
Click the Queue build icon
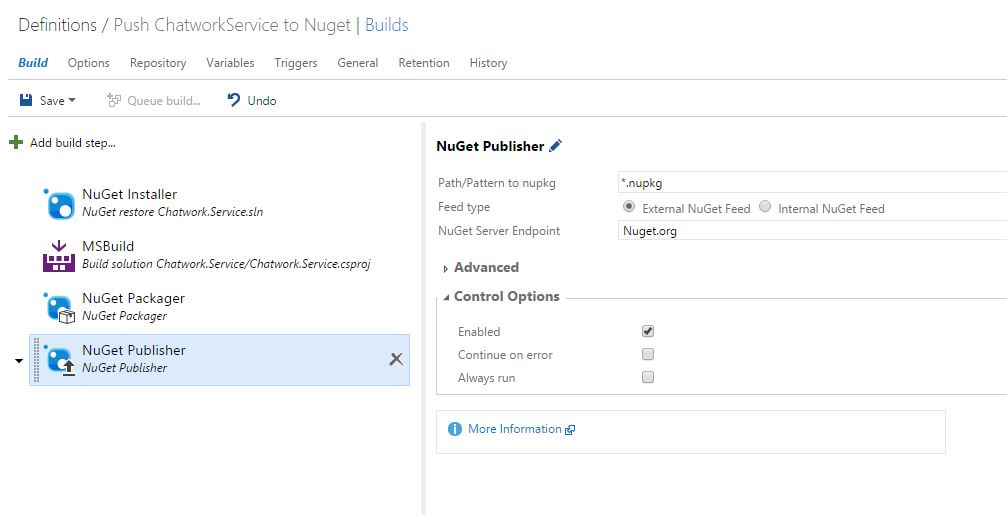[x=114, y=100]
